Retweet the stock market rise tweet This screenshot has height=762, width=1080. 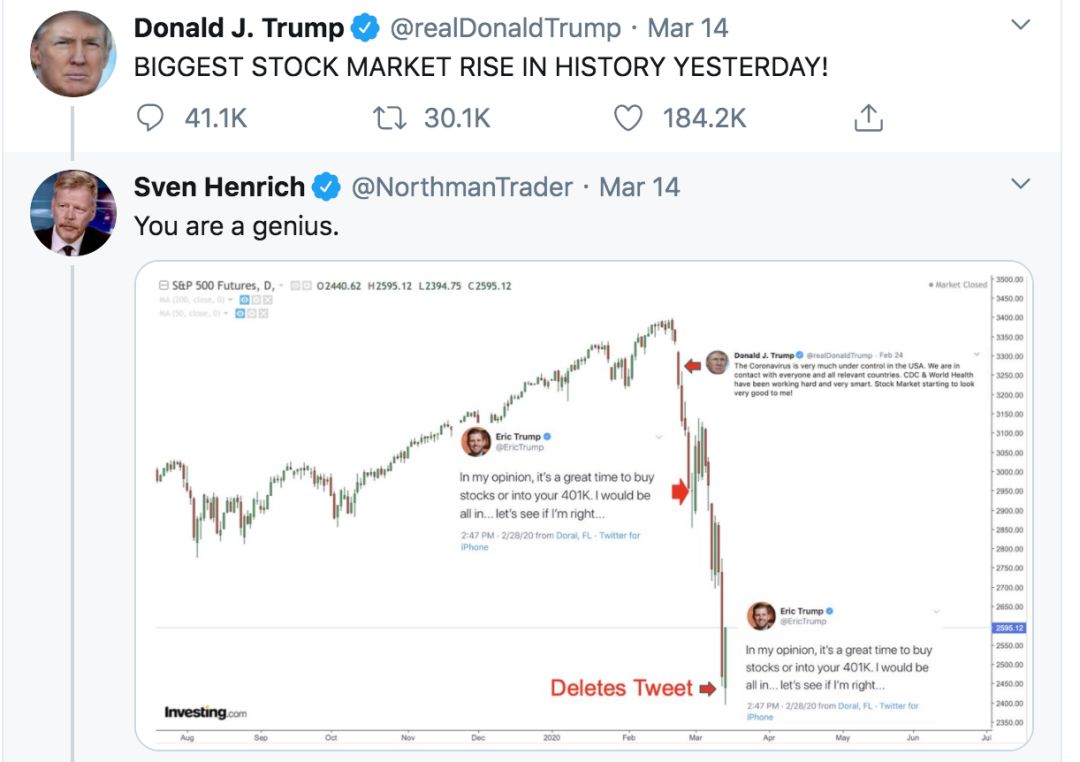385,119
